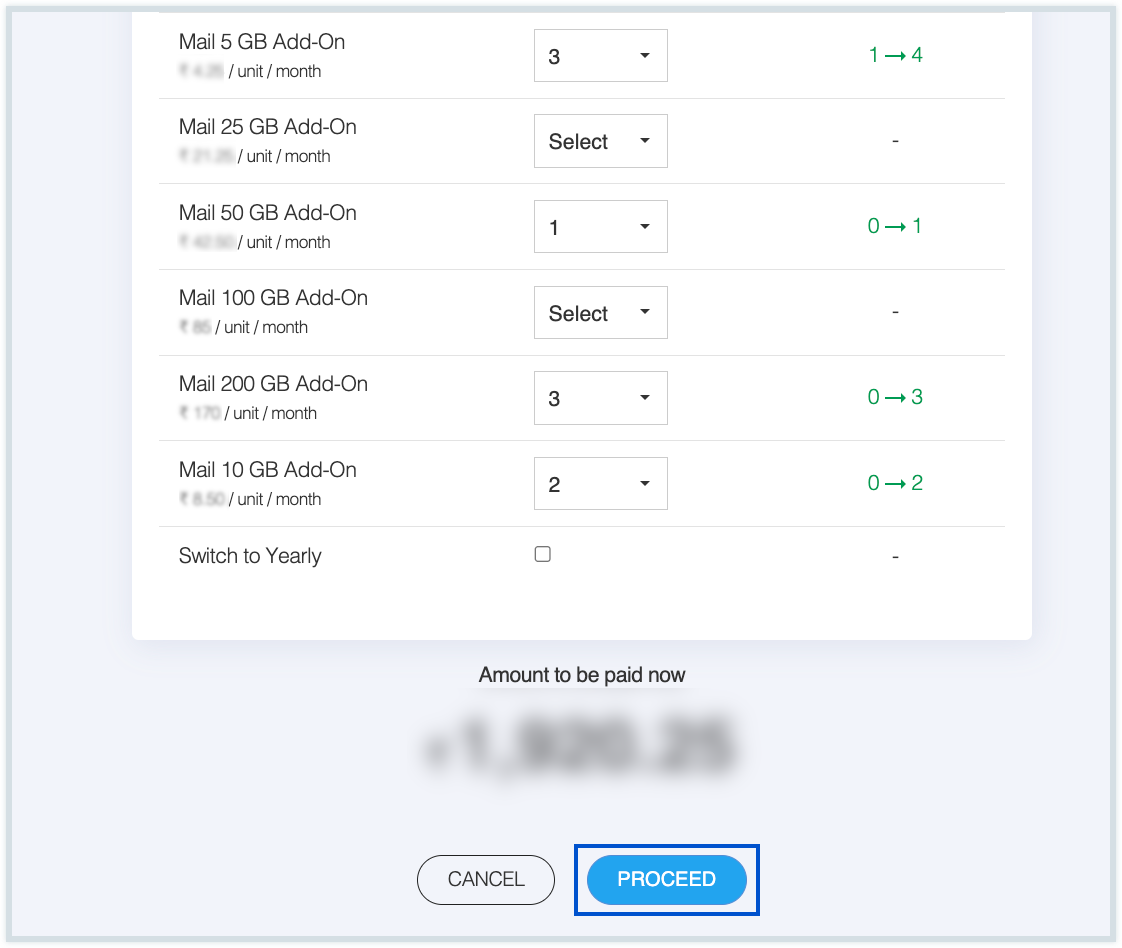Click the green 0 → 1 change indicator
1122x948 pixels.
[895, 226]
